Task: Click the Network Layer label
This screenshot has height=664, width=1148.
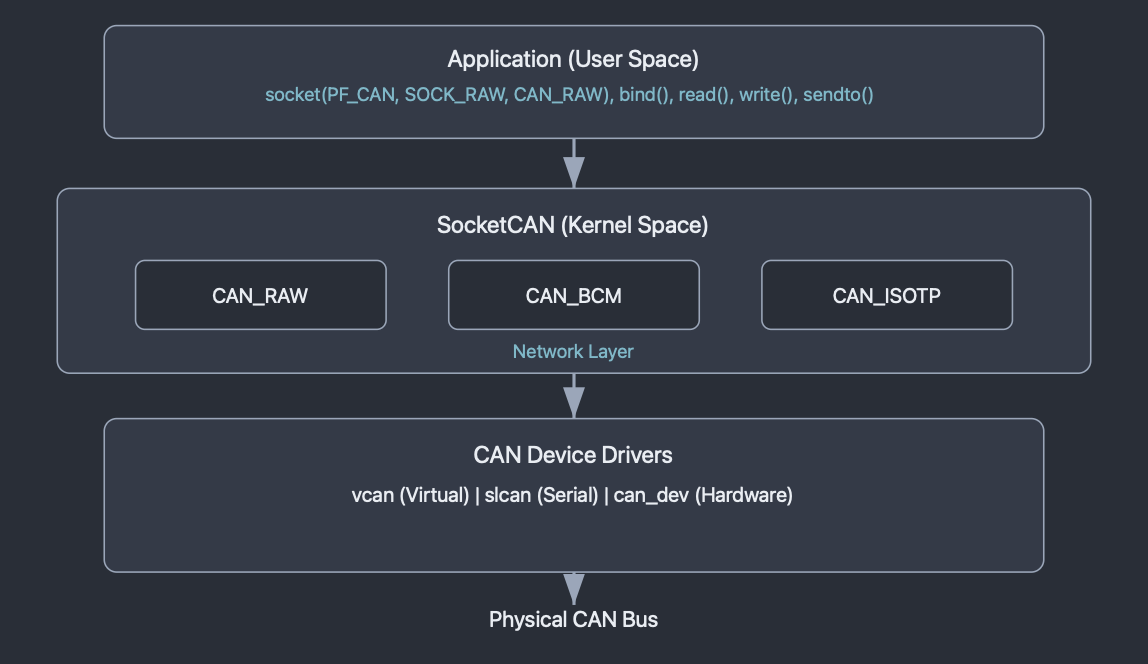Action: [573, 351]
